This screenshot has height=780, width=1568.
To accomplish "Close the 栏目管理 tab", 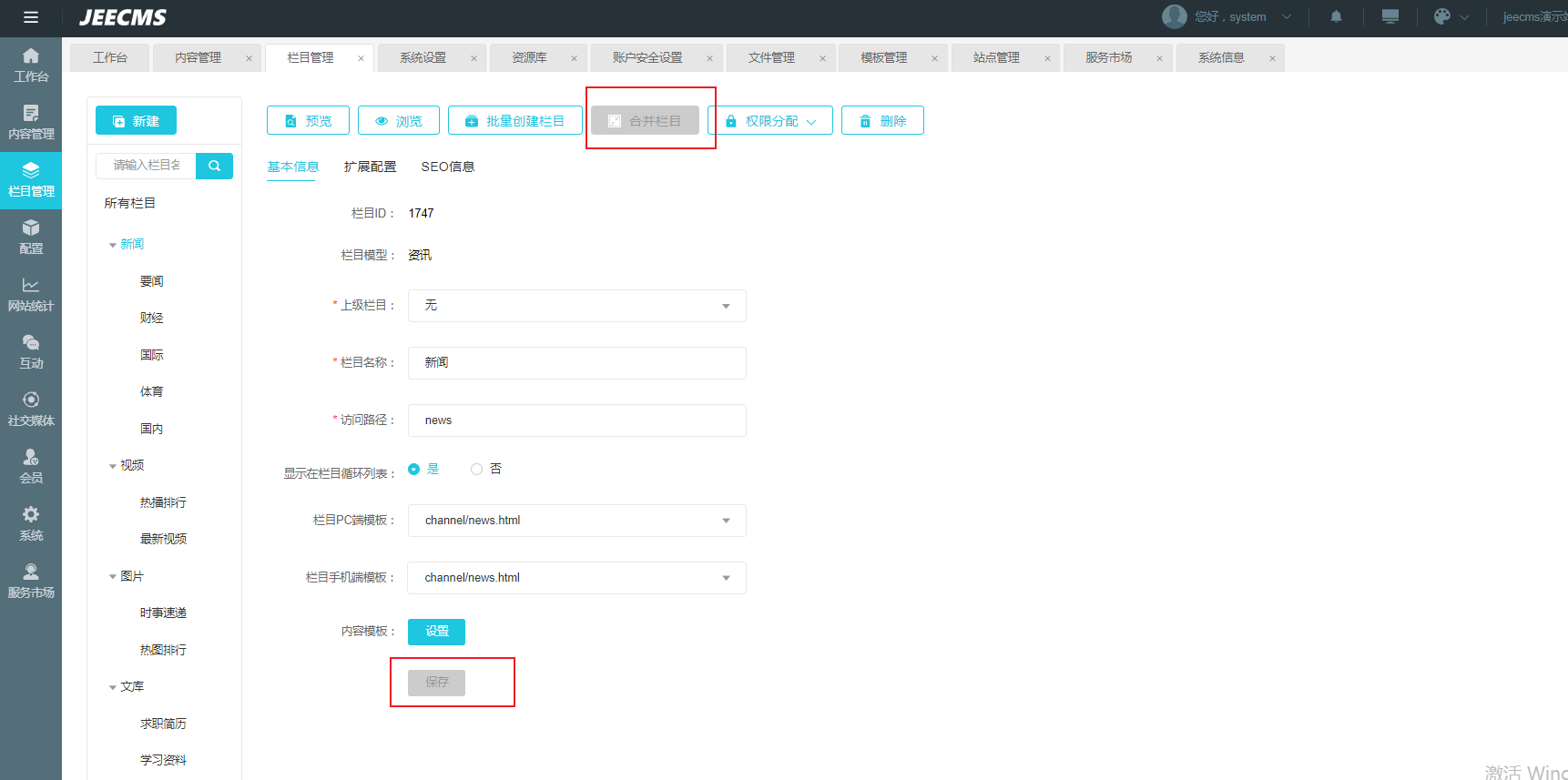I will pyautogui.click(x=361, y=58).
